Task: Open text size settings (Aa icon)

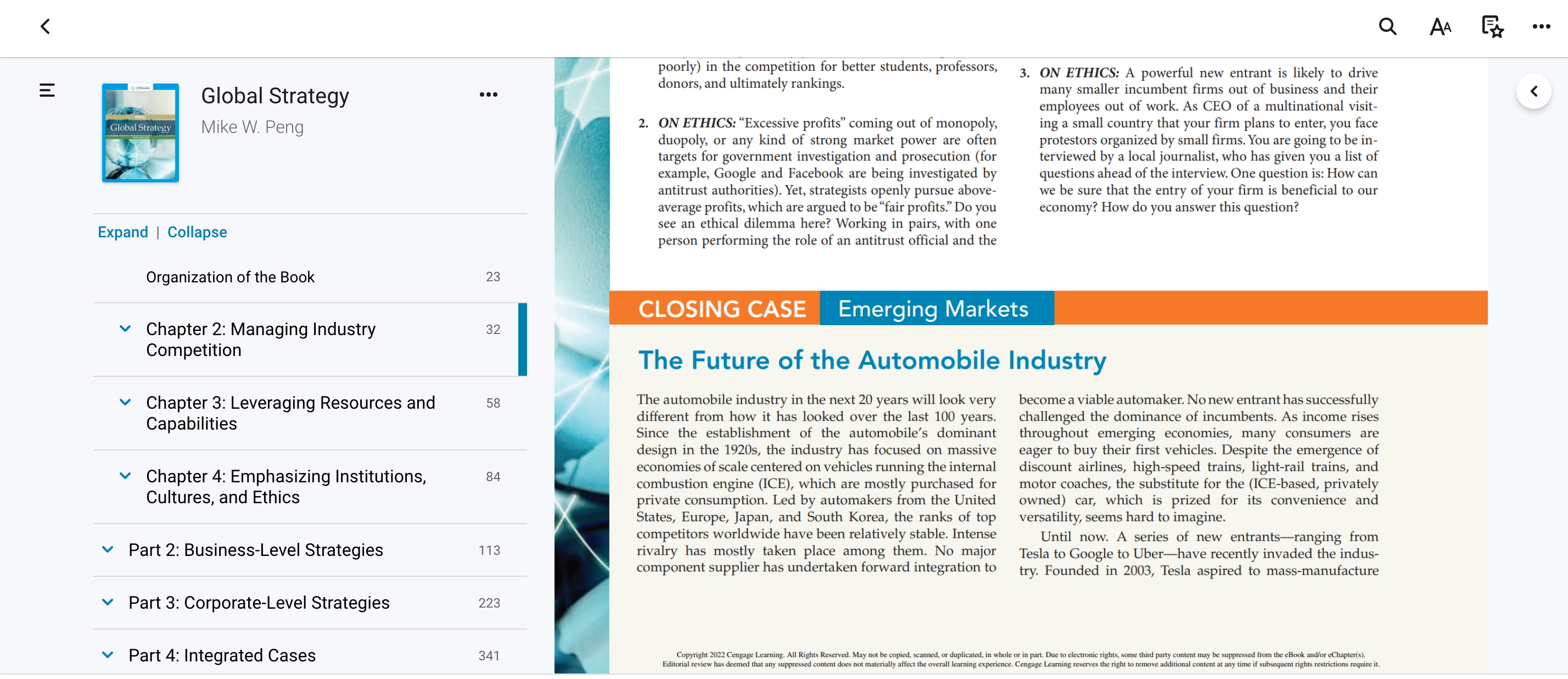Action: click(x=1440, y=26)
